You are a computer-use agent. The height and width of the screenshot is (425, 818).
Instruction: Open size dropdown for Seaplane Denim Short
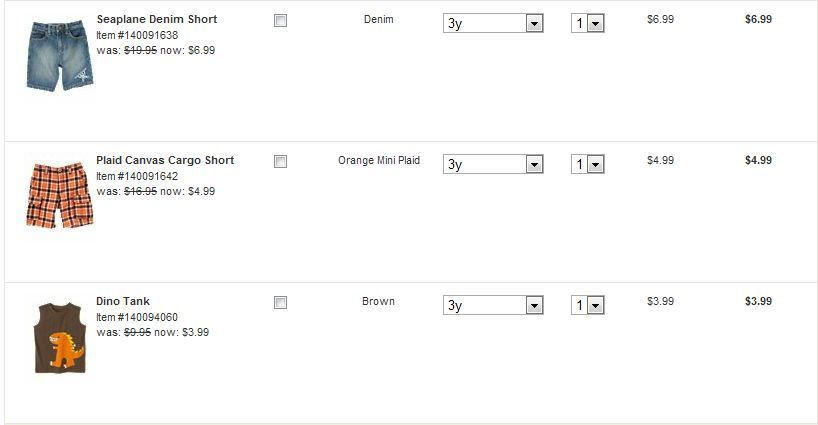(493, 23)
